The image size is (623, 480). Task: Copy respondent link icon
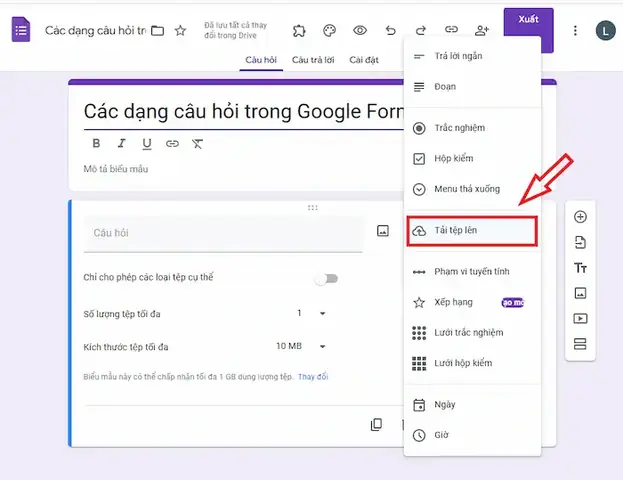[x=451, y=29]
